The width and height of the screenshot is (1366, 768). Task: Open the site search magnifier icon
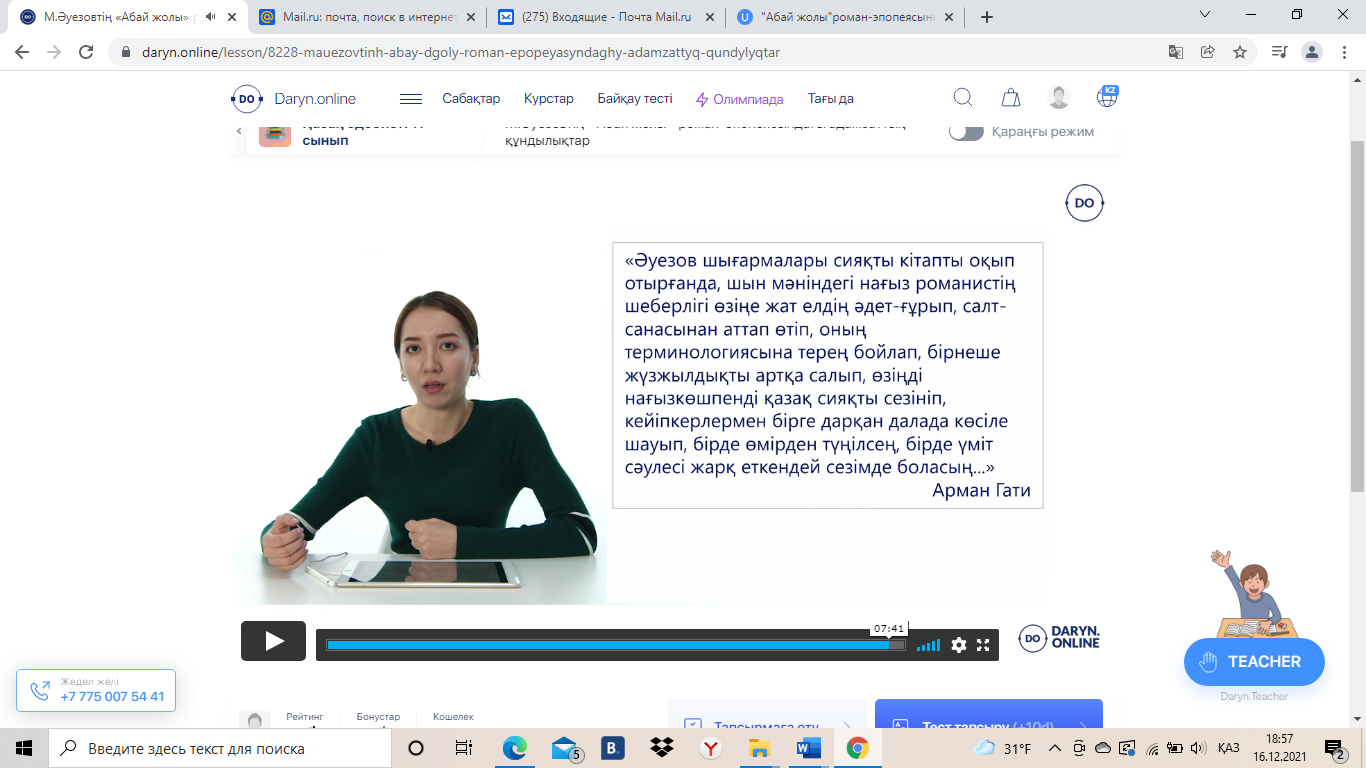click(x=963, y=98)
